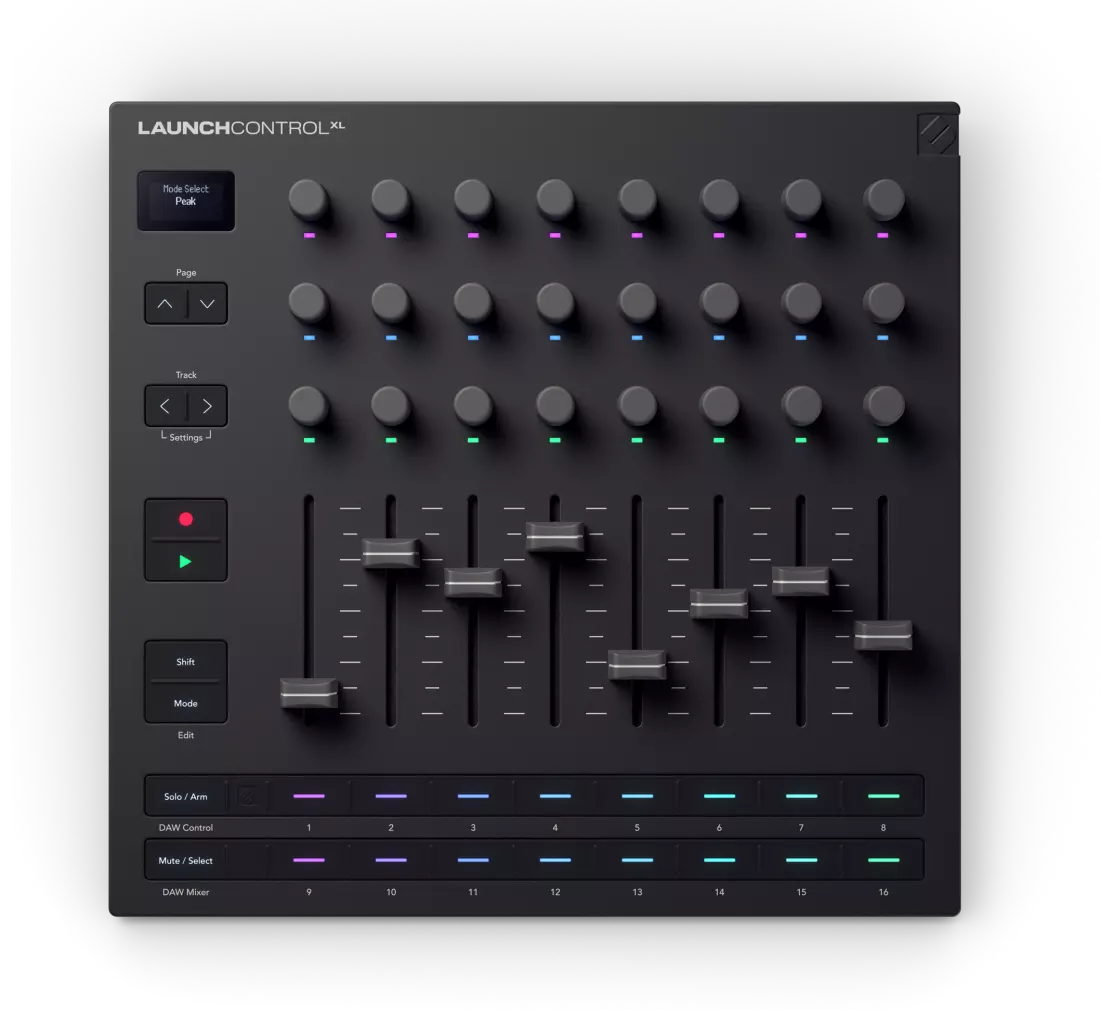Grab the channel 8 fader cap

[x=883, y=635]
